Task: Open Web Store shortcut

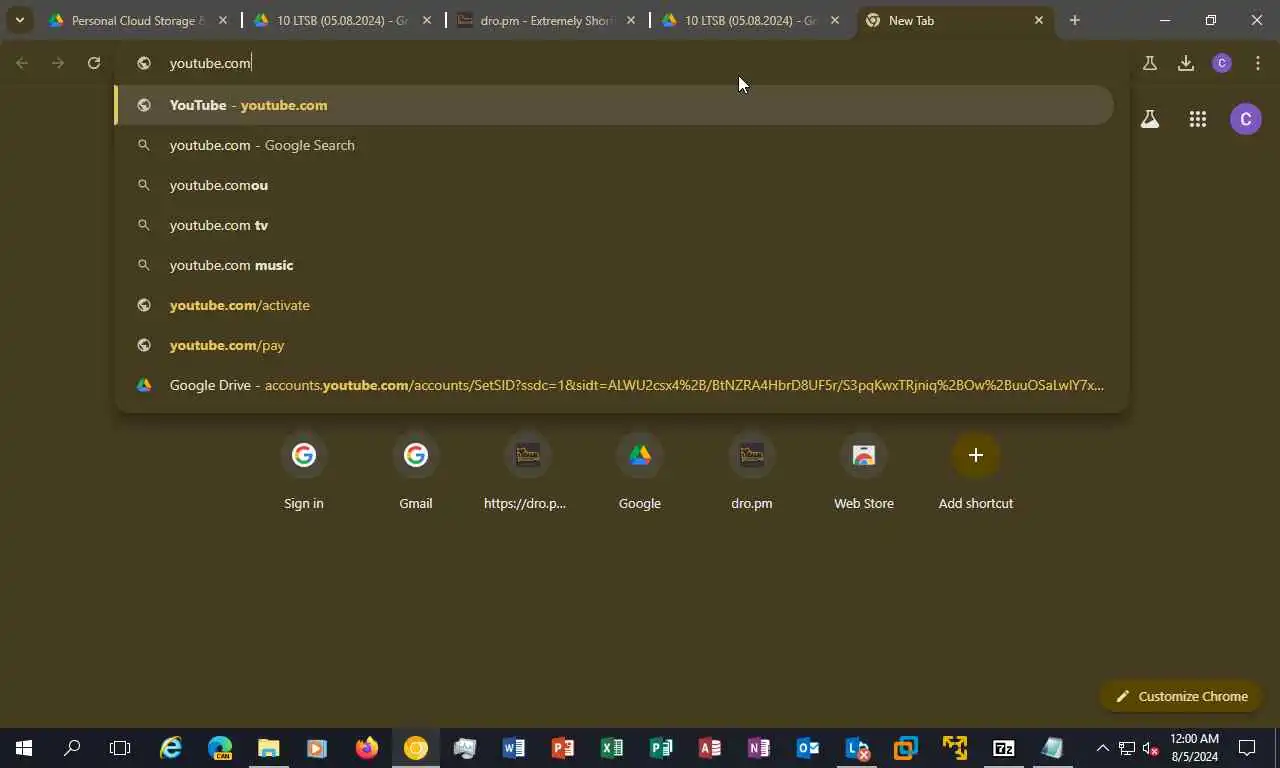Action: click(864, 472)
